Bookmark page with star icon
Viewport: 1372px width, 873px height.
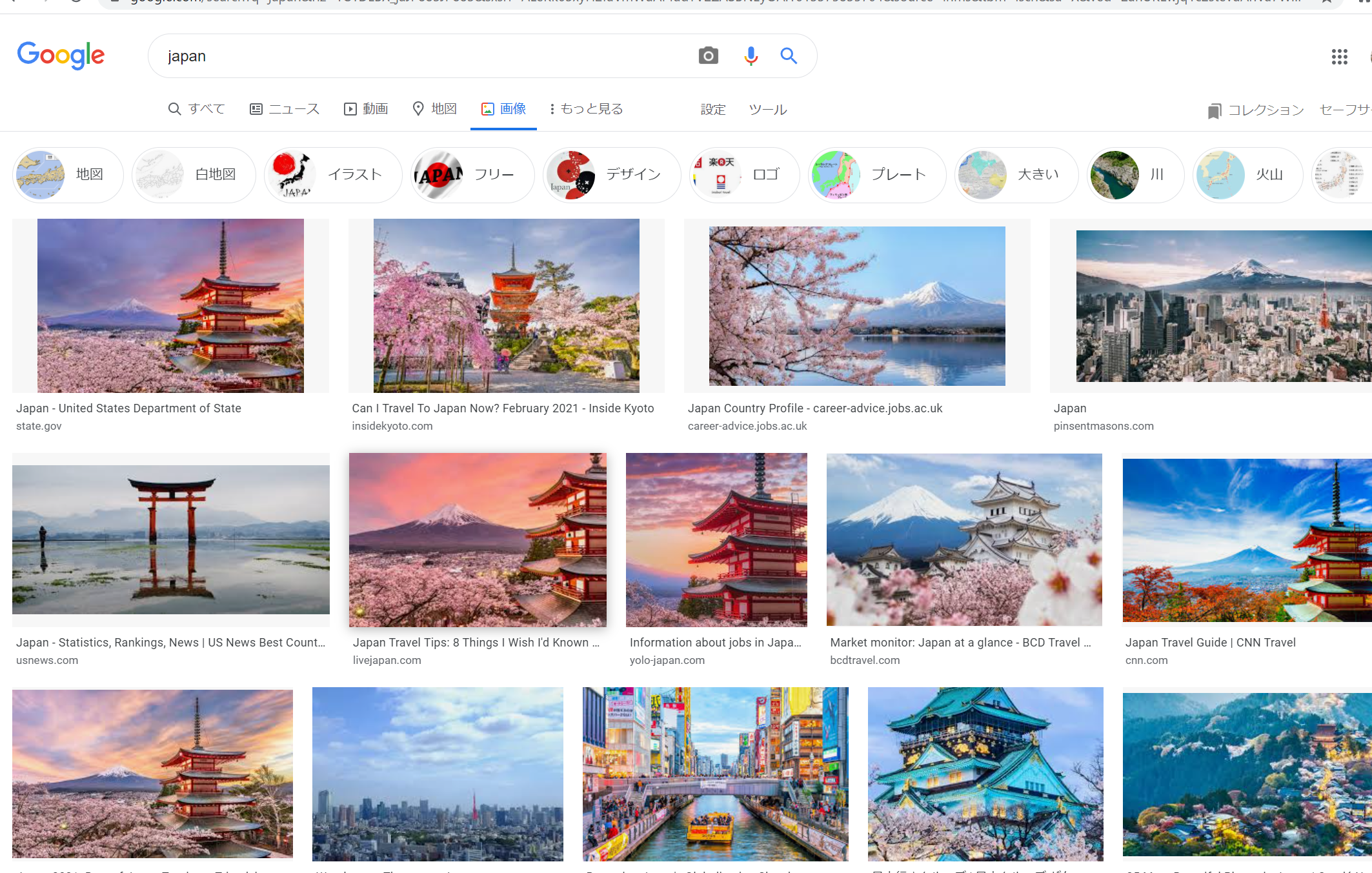coord(1327,2)
